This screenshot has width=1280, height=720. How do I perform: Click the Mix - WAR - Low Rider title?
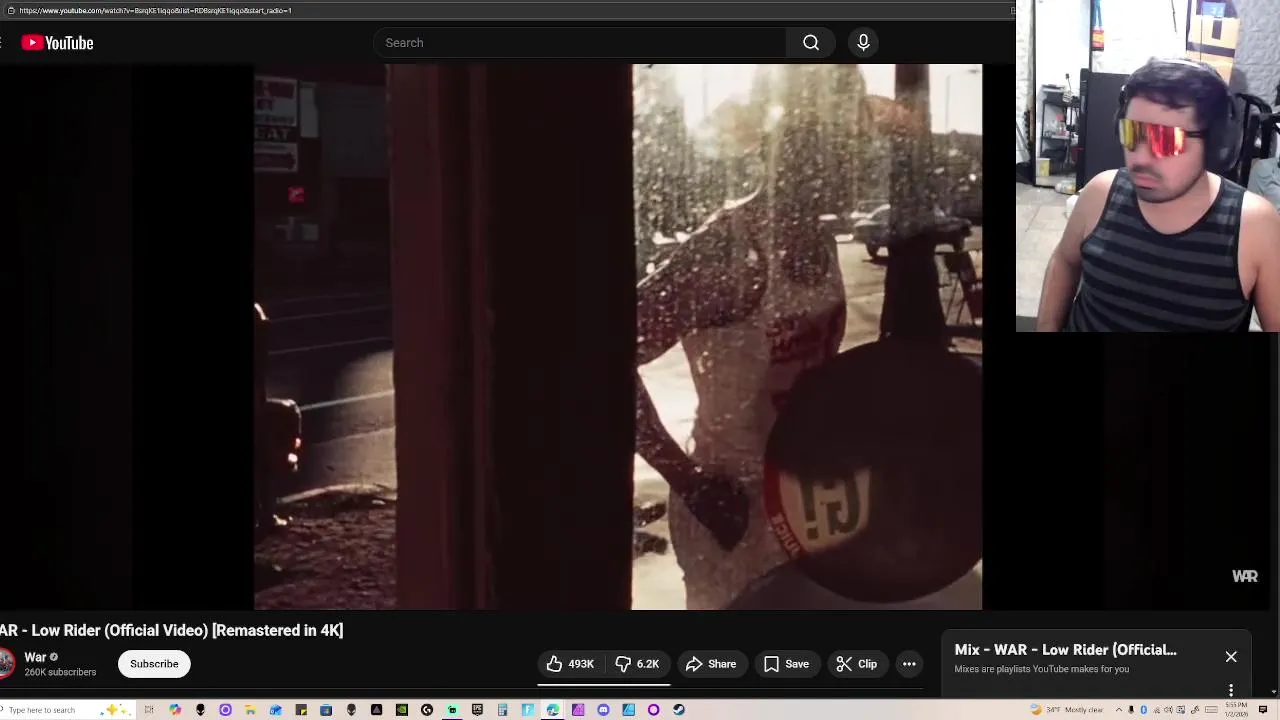click(1065, 650)
